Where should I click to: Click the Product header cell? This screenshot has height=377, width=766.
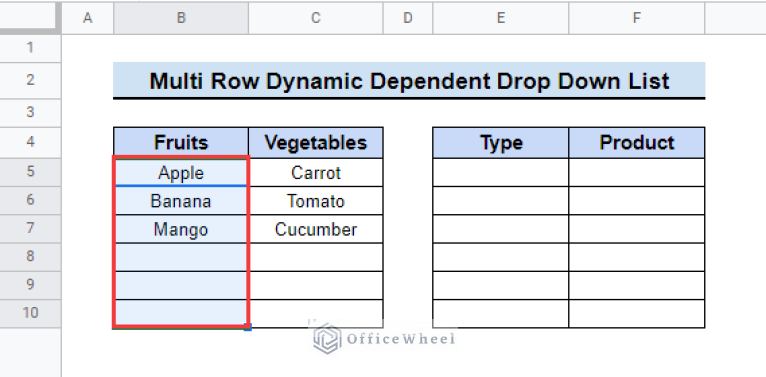637,143
